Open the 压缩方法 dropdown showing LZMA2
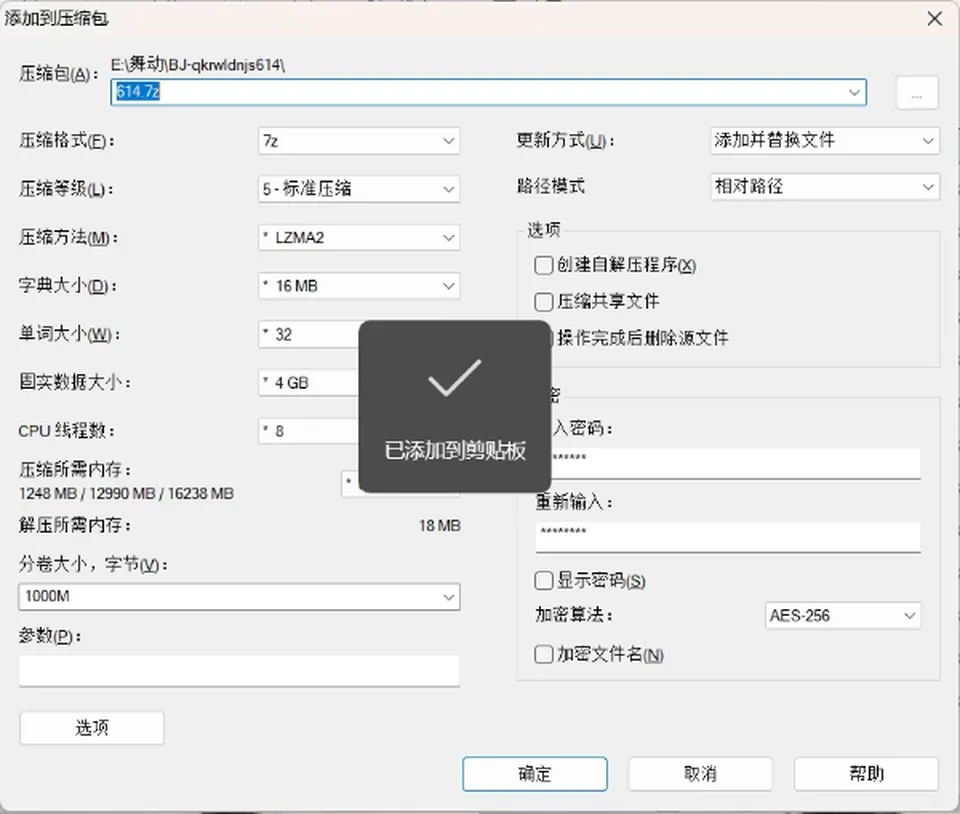The width and height of the screenshot is (960, 814). point(359,237)
